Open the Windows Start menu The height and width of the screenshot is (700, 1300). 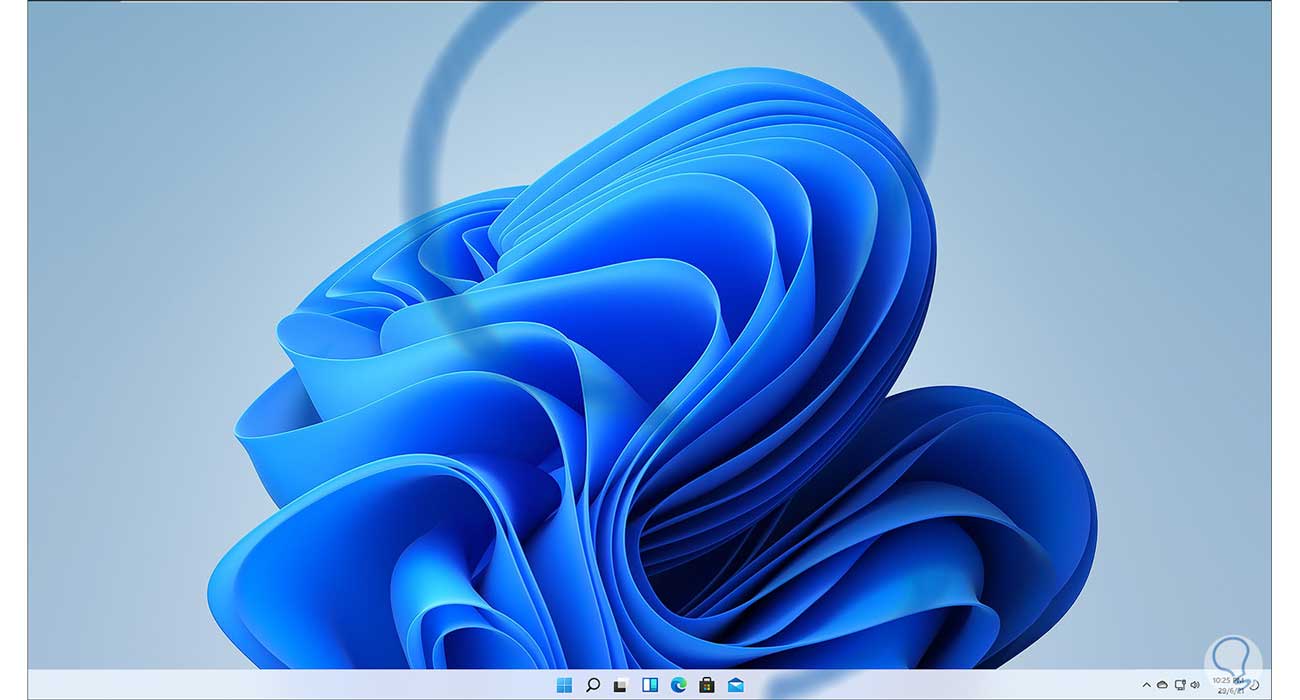564,685
